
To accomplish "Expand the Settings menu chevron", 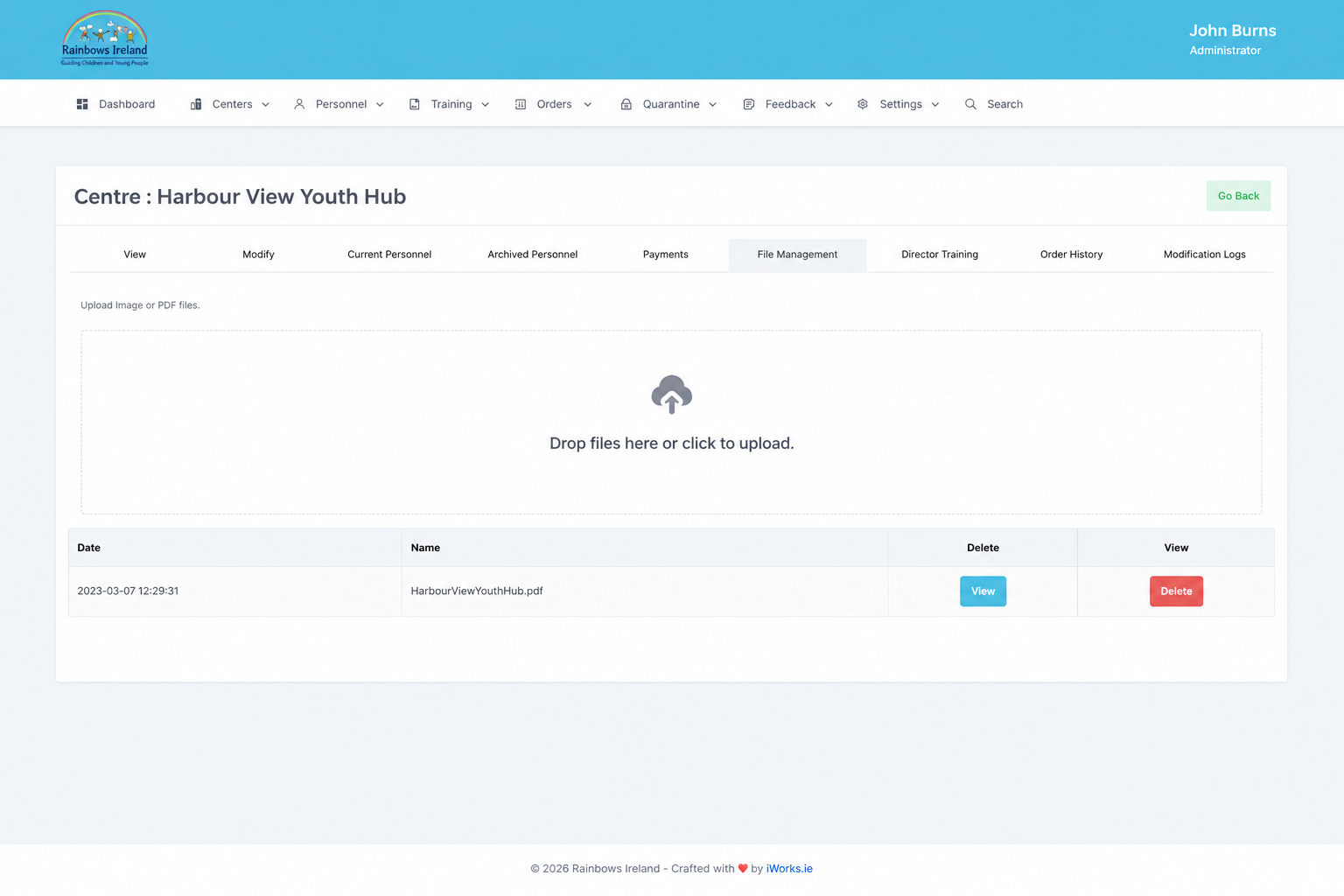I will 934,105.
